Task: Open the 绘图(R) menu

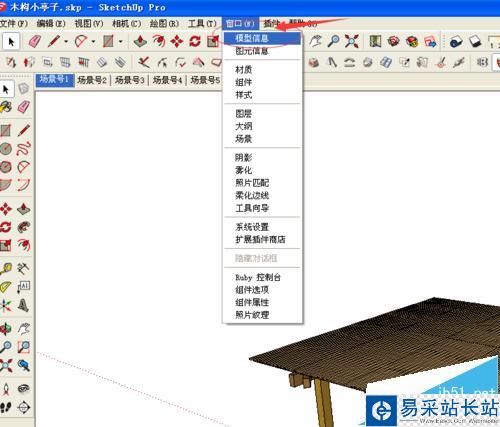Action: coord(164,24)
